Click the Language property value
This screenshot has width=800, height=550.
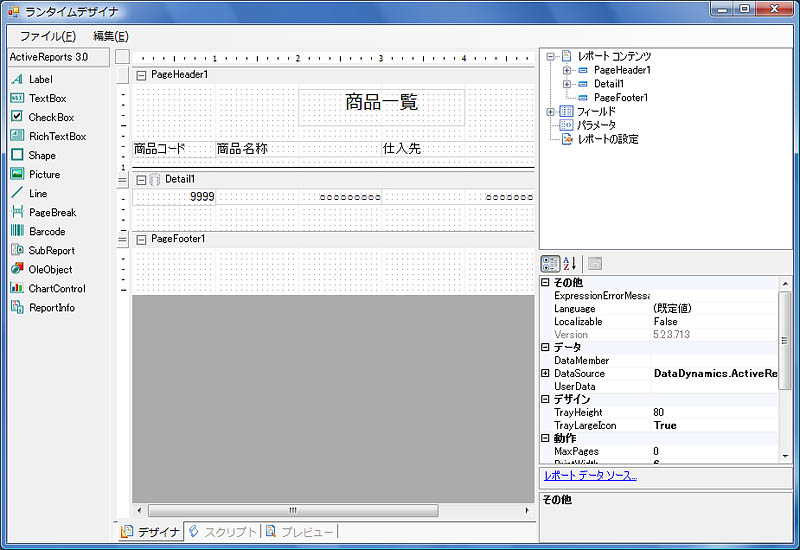[714, 309]
